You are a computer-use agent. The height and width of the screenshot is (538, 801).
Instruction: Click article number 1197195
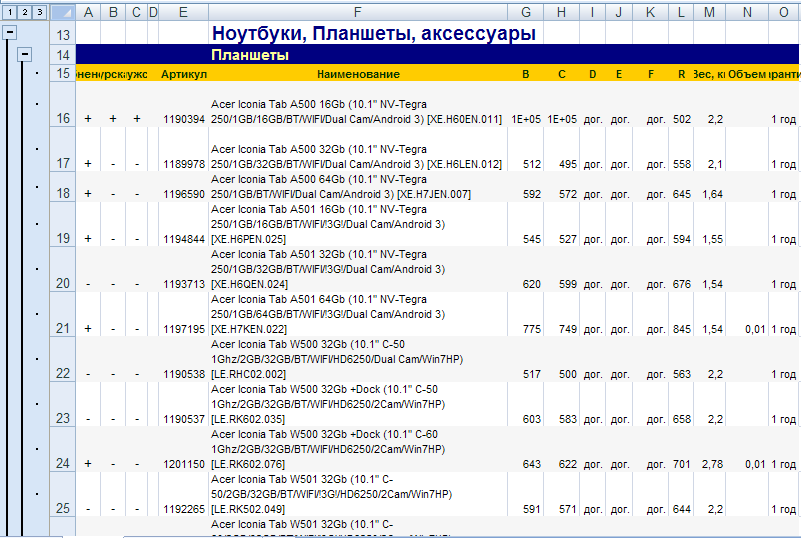[x=184, y=330]
